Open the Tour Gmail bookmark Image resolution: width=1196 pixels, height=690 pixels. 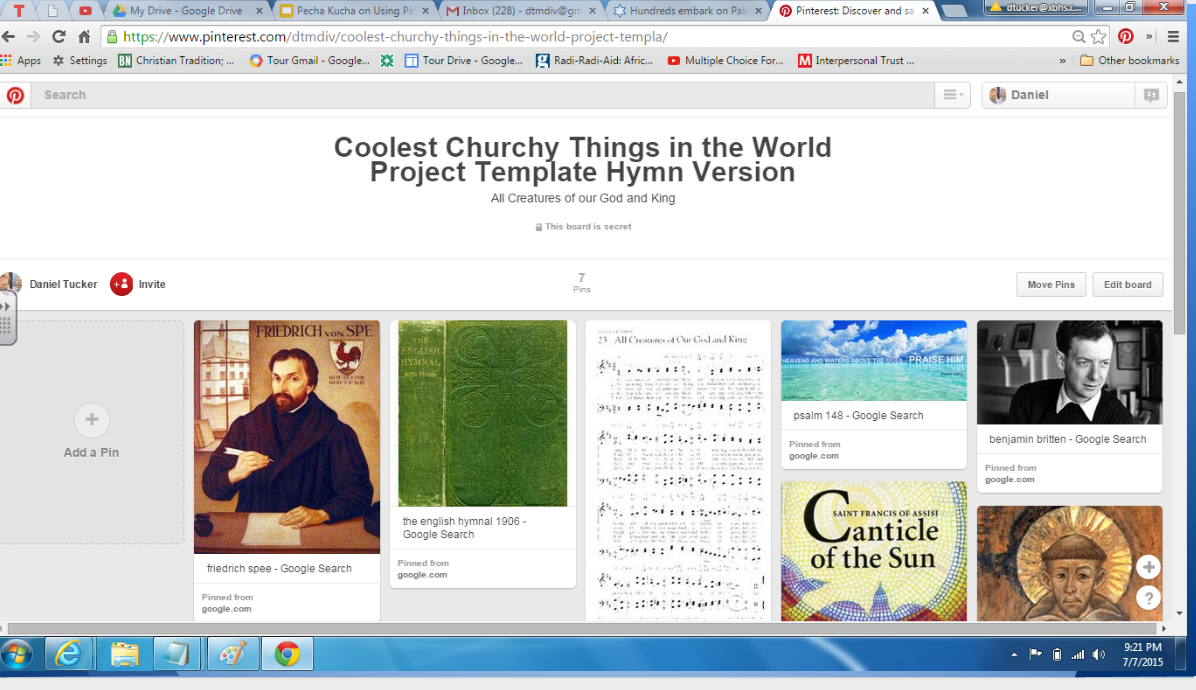(309, 60)
